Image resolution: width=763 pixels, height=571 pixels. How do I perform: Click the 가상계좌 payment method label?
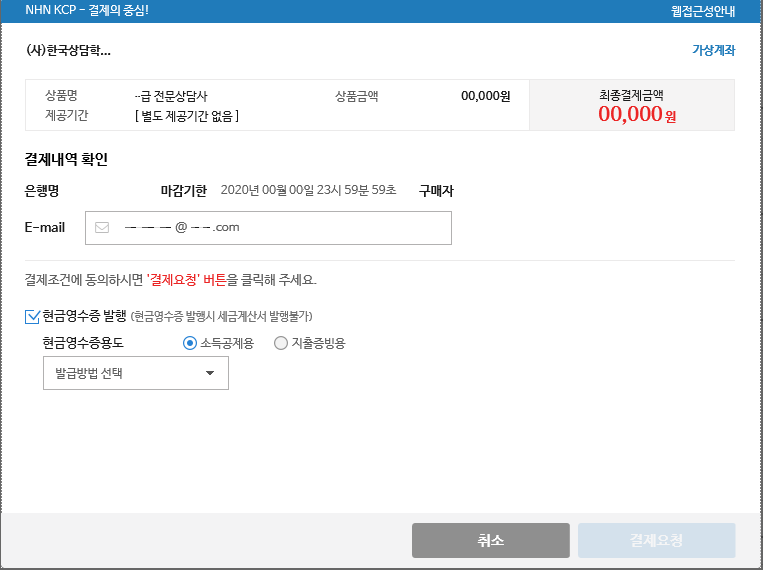713,50
